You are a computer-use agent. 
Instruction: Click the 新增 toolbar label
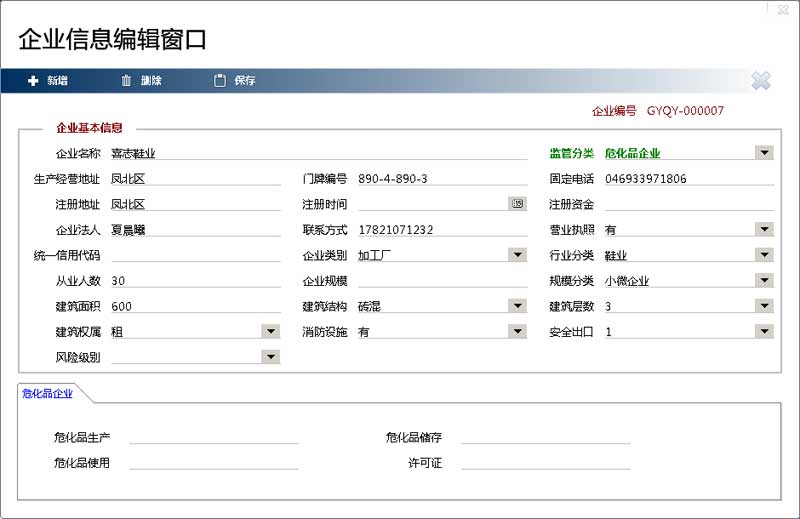[58, 80]
